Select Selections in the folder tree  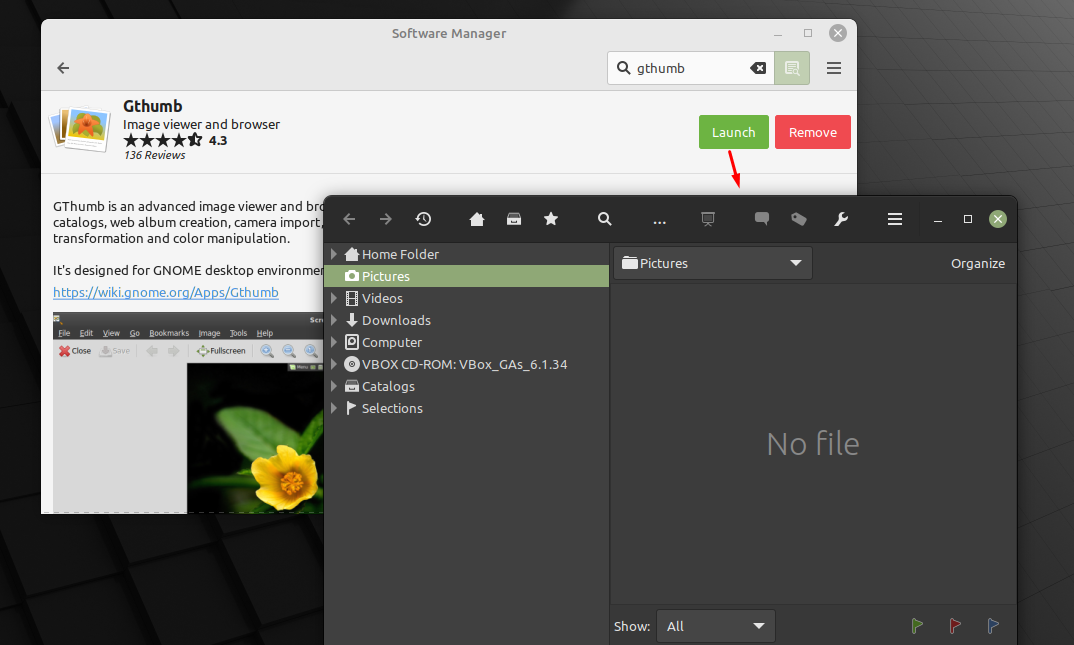466,407
